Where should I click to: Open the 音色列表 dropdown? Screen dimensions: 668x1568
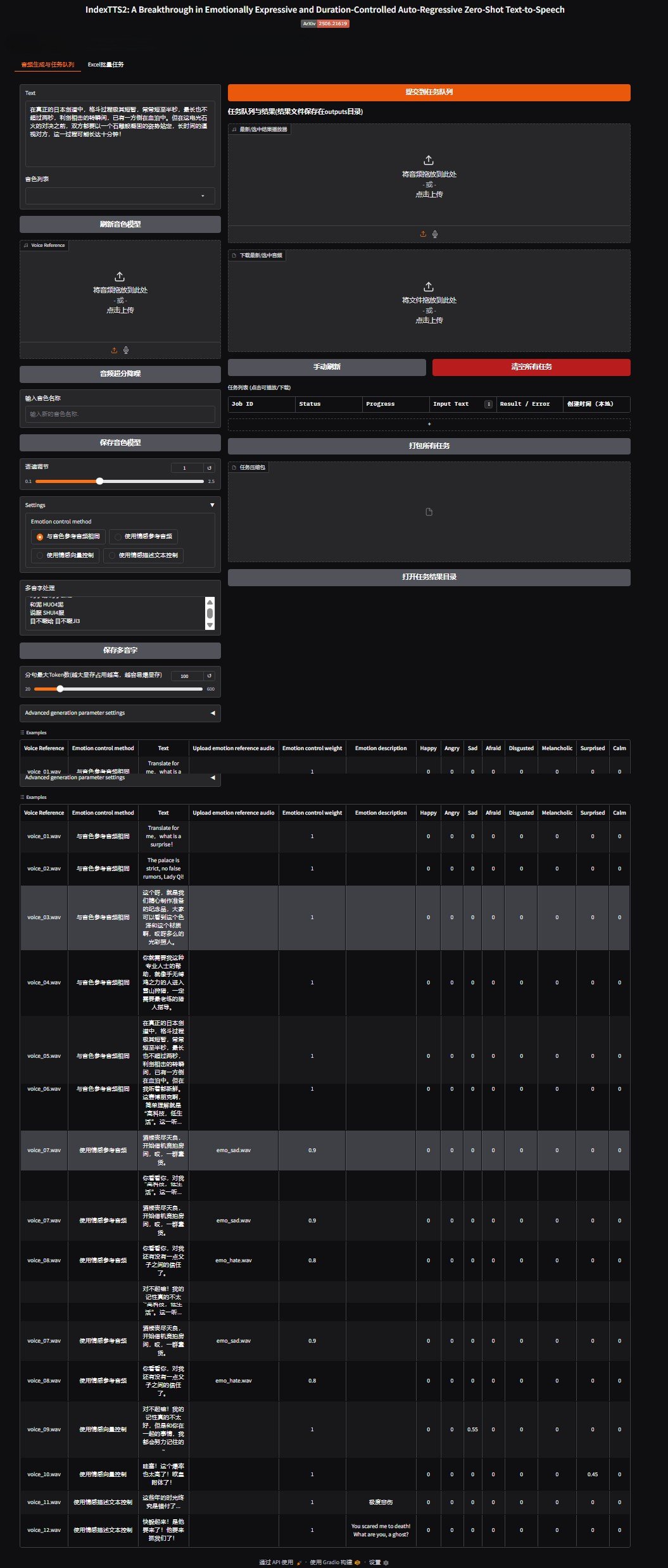(x=120, y=196)
